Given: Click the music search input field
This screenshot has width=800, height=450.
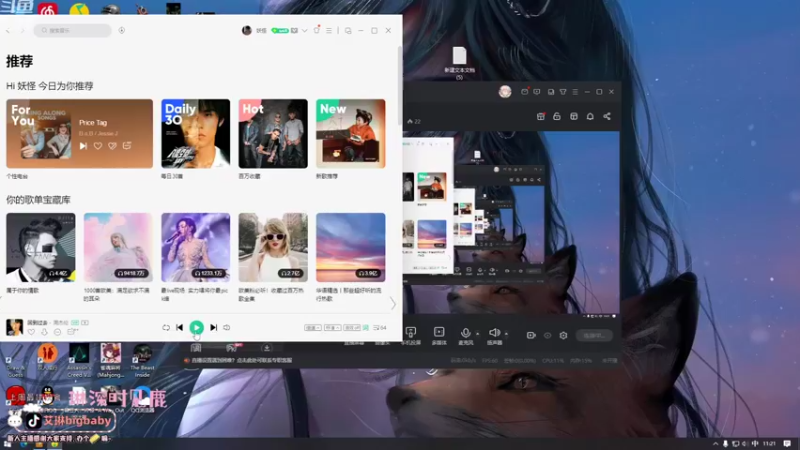Looking at the screenshot, I should [x=72, y=31].
